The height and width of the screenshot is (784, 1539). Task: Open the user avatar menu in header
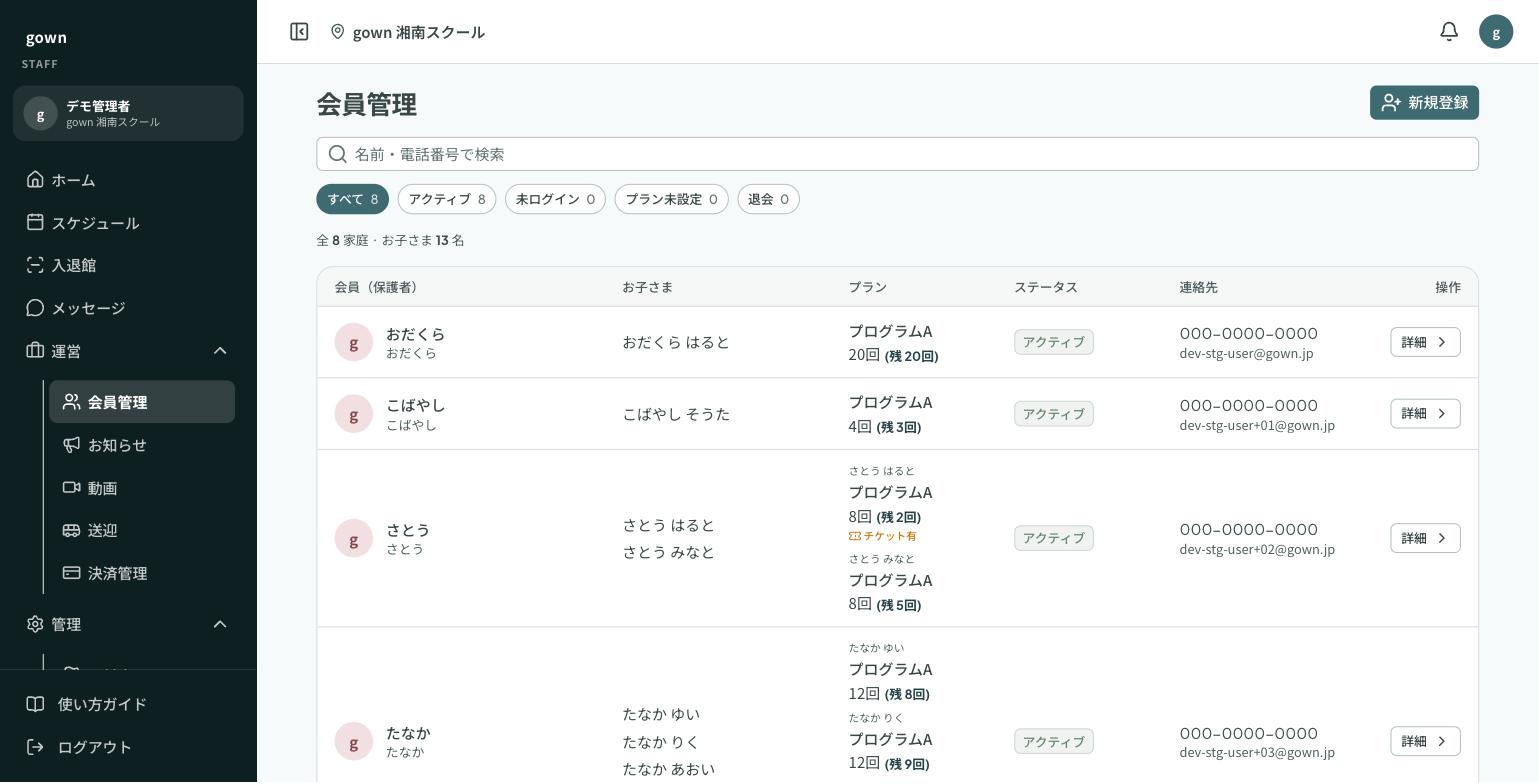pyautogui.click(x=1496, y=32)
